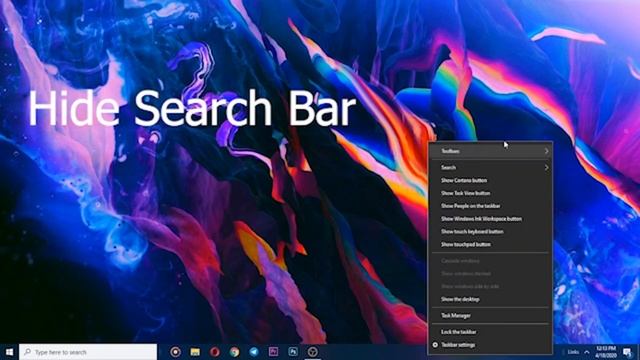The height and width of the screenshot is (360, 640).
Task: Open the OBS Studio taskbar icon
Action: pyautogui.click(x=313, y=352)
